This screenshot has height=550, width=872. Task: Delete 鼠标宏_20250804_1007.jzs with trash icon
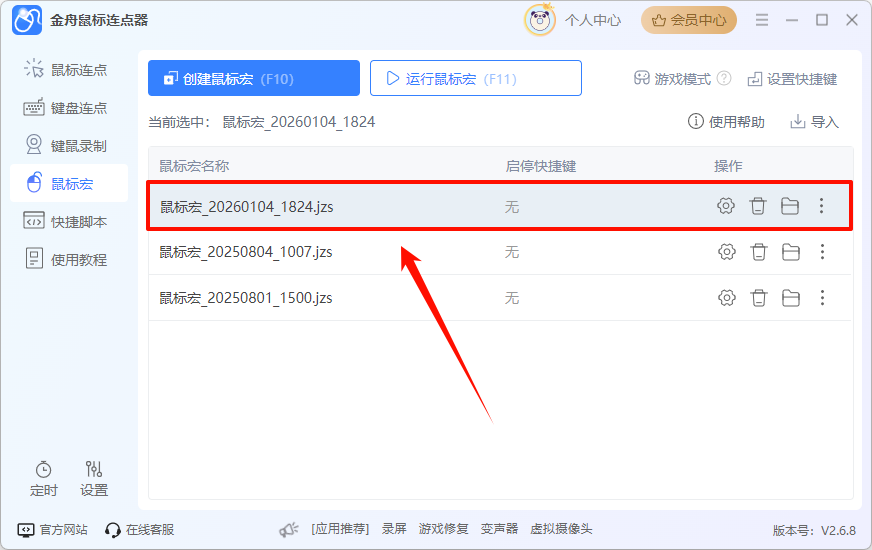pyautogui.click(x=759, y=252)
